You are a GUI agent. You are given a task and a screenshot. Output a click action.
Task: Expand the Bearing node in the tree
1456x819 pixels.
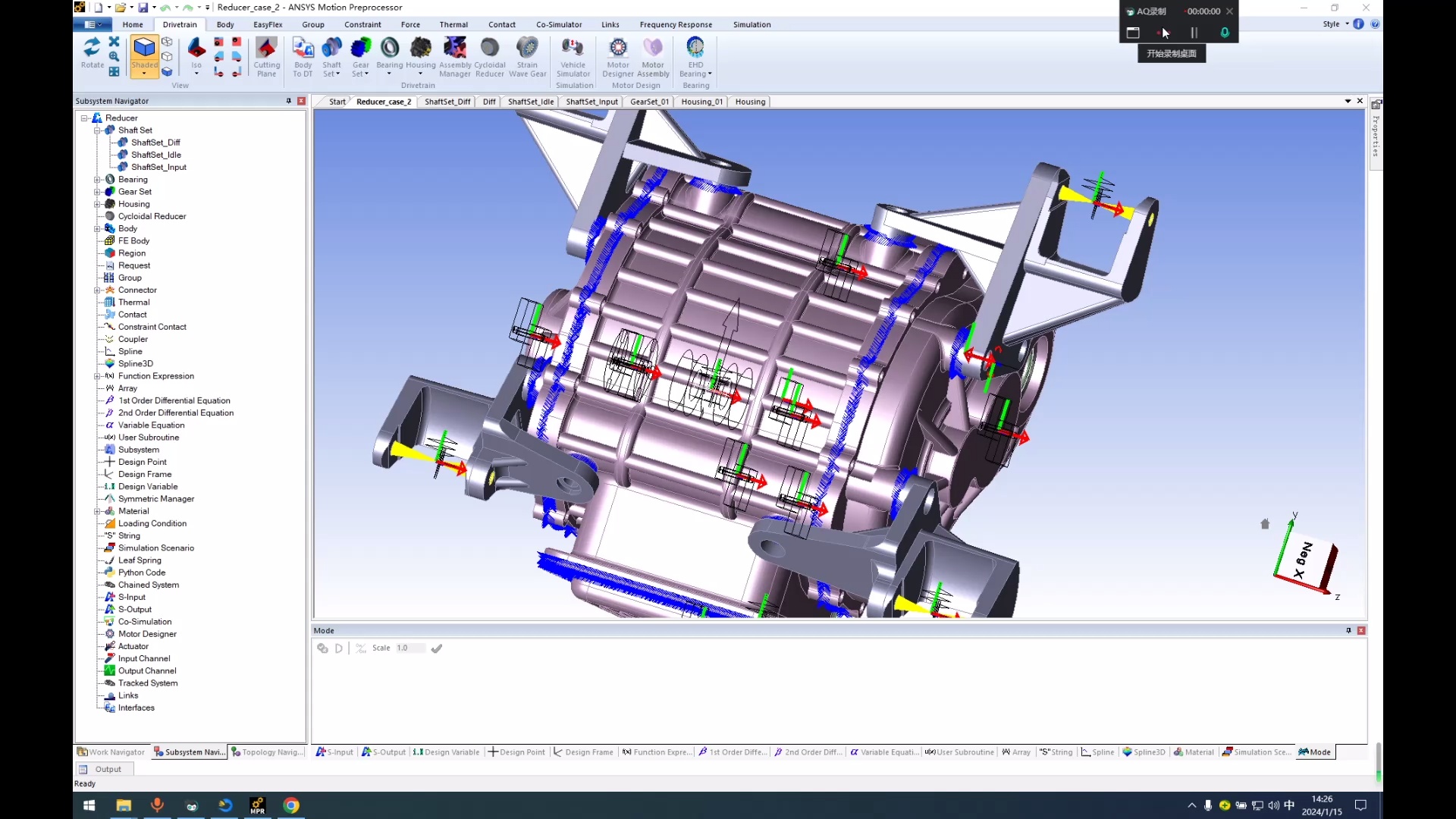(98, 179)
